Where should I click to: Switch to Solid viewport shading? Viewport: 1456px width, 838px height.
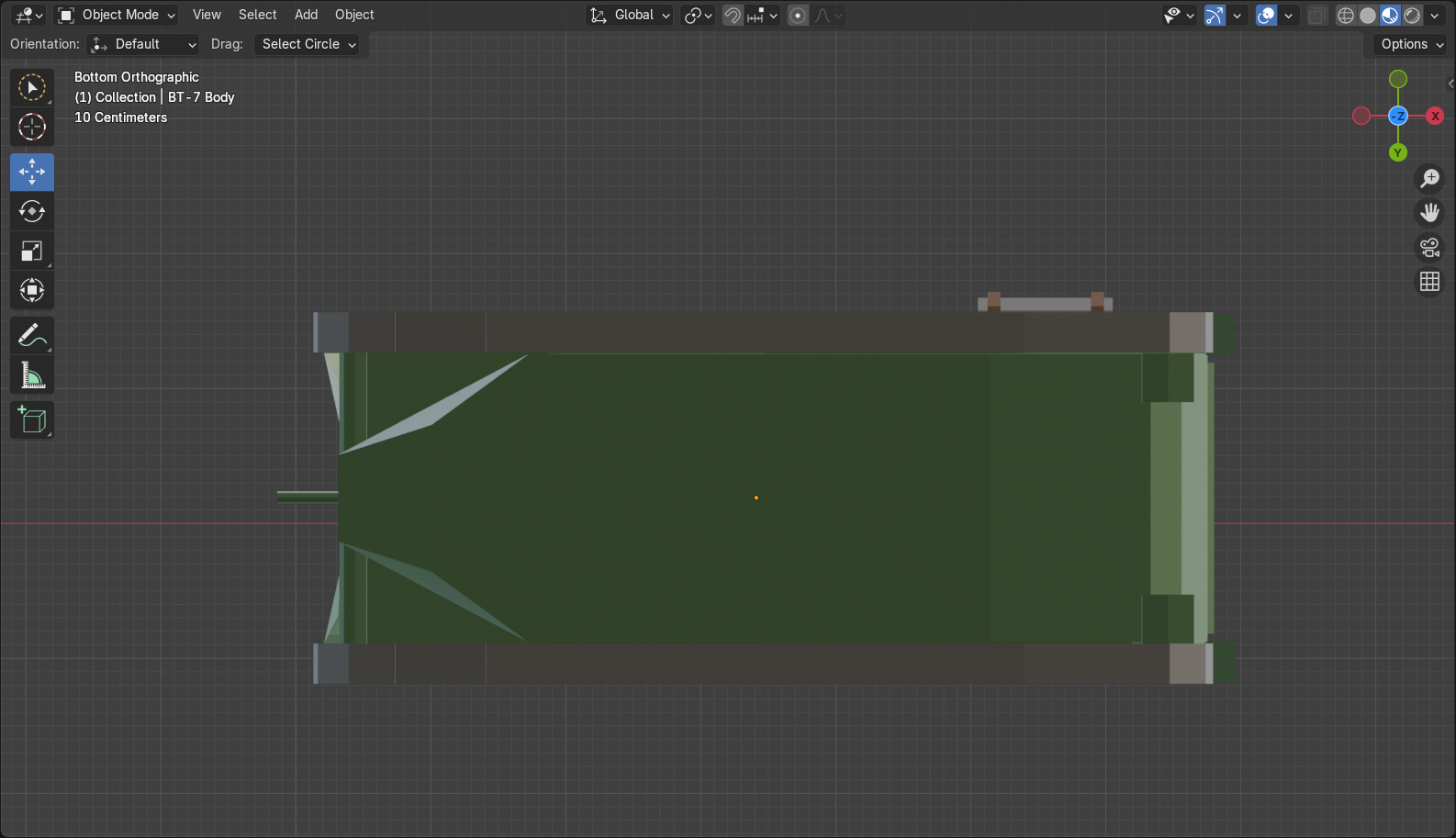(x=1368, y=16)
